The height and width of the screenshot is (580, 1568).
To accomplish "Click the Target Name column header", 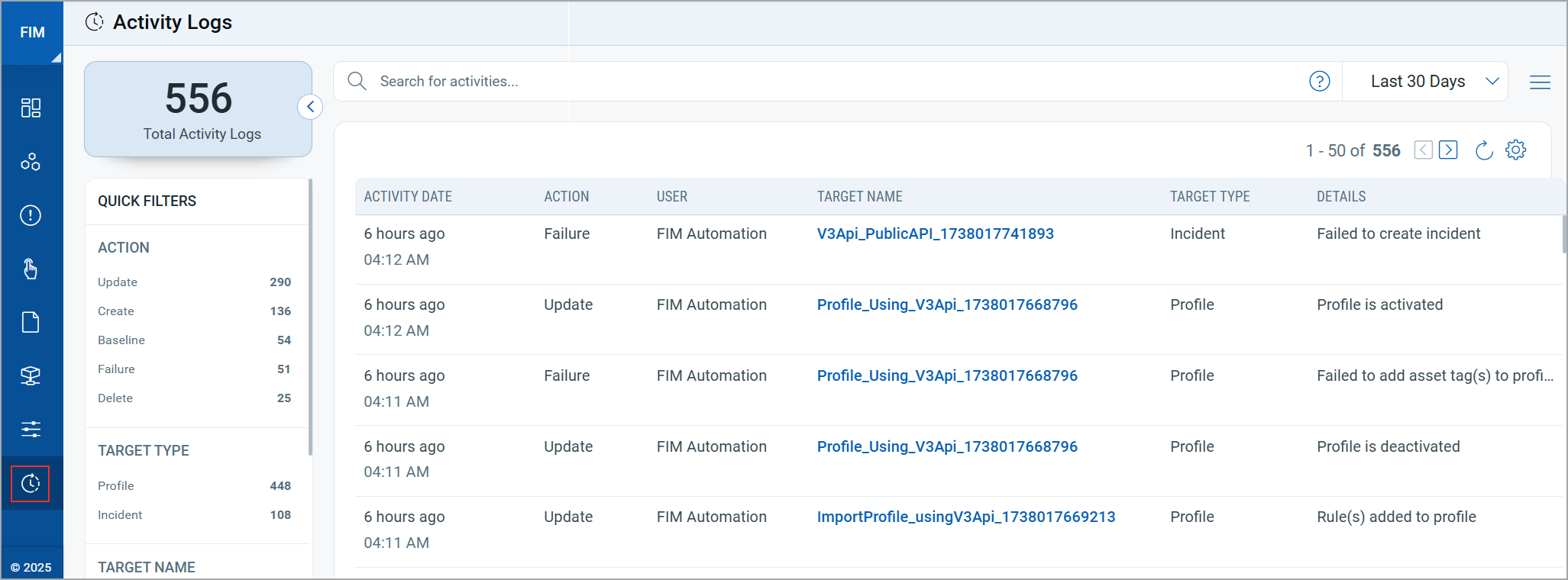I will point(859,197).
